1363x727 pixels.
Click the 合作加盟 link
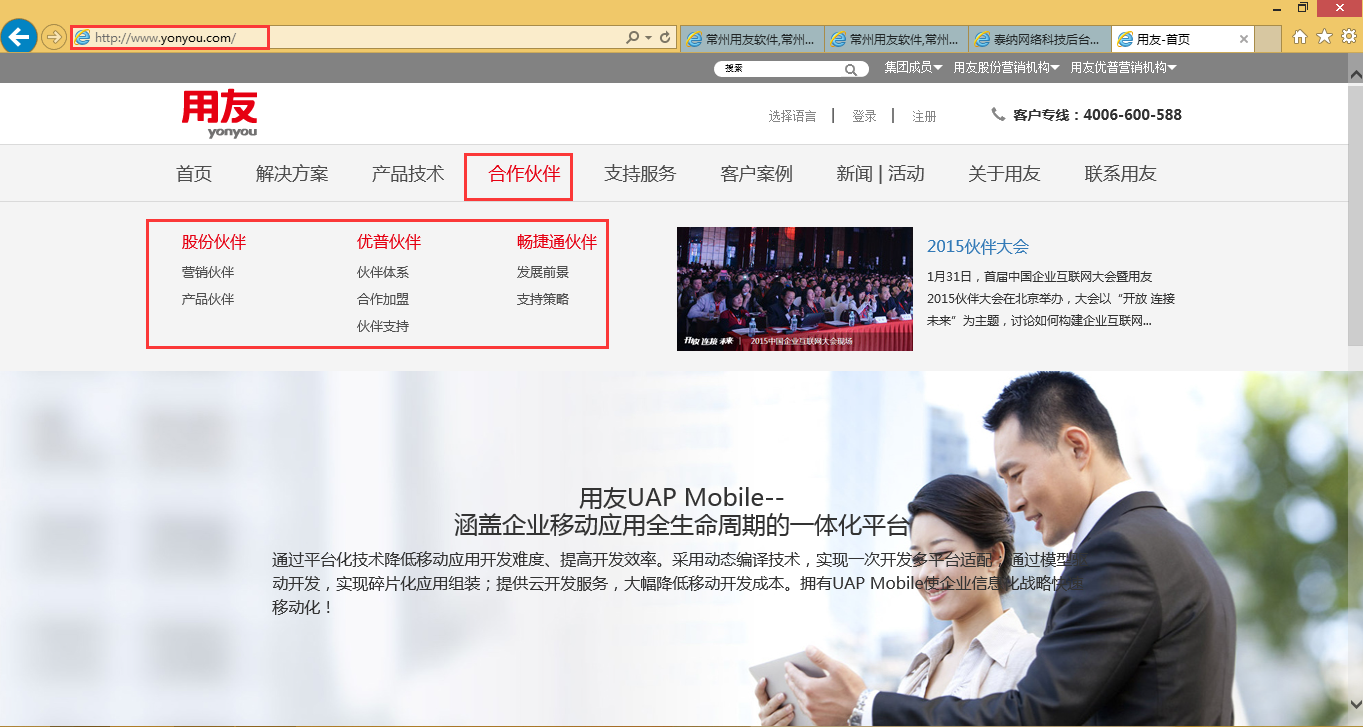383,299
